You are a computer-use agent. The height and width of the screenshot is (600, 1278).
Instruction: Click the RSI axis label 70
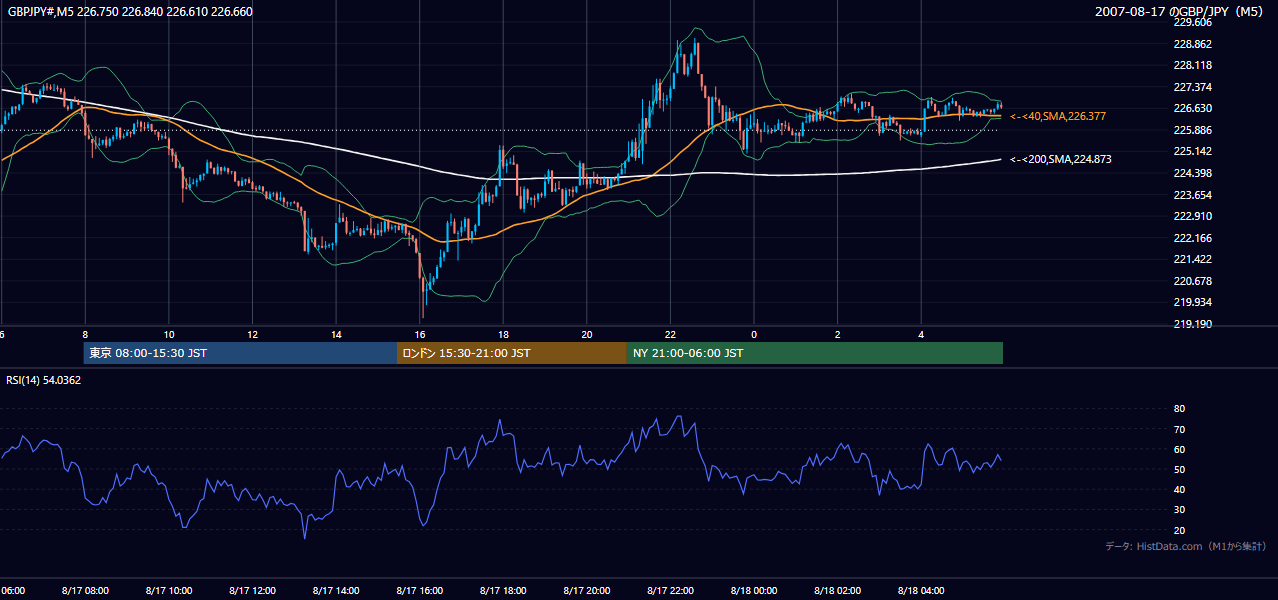(1179, 429)
